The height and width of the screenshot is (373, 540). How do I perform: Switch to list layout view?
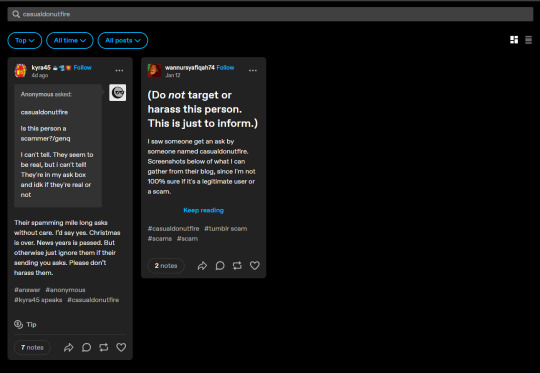528,40
